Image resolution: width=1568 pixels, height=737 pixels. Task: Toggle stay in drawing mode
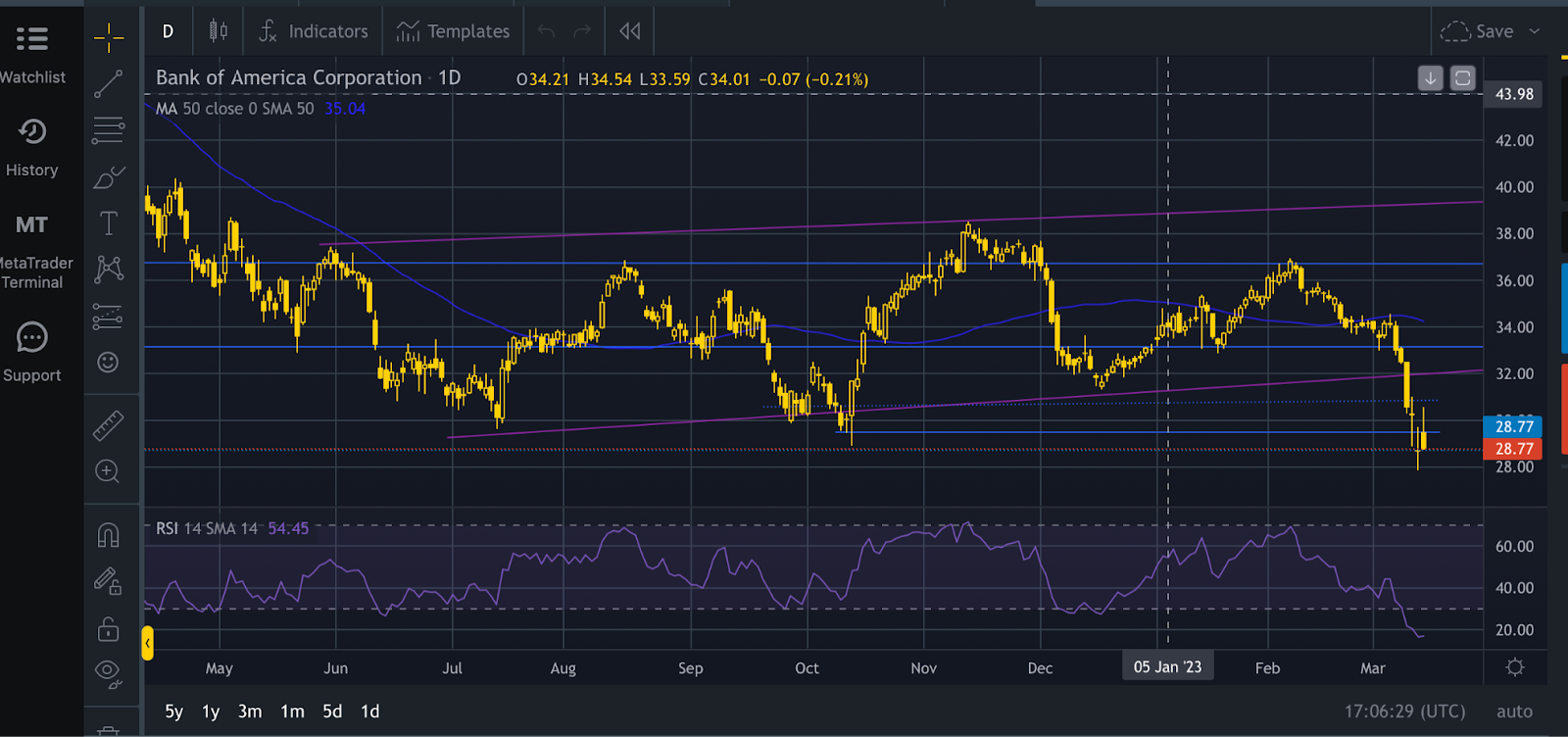pos(109,581)
